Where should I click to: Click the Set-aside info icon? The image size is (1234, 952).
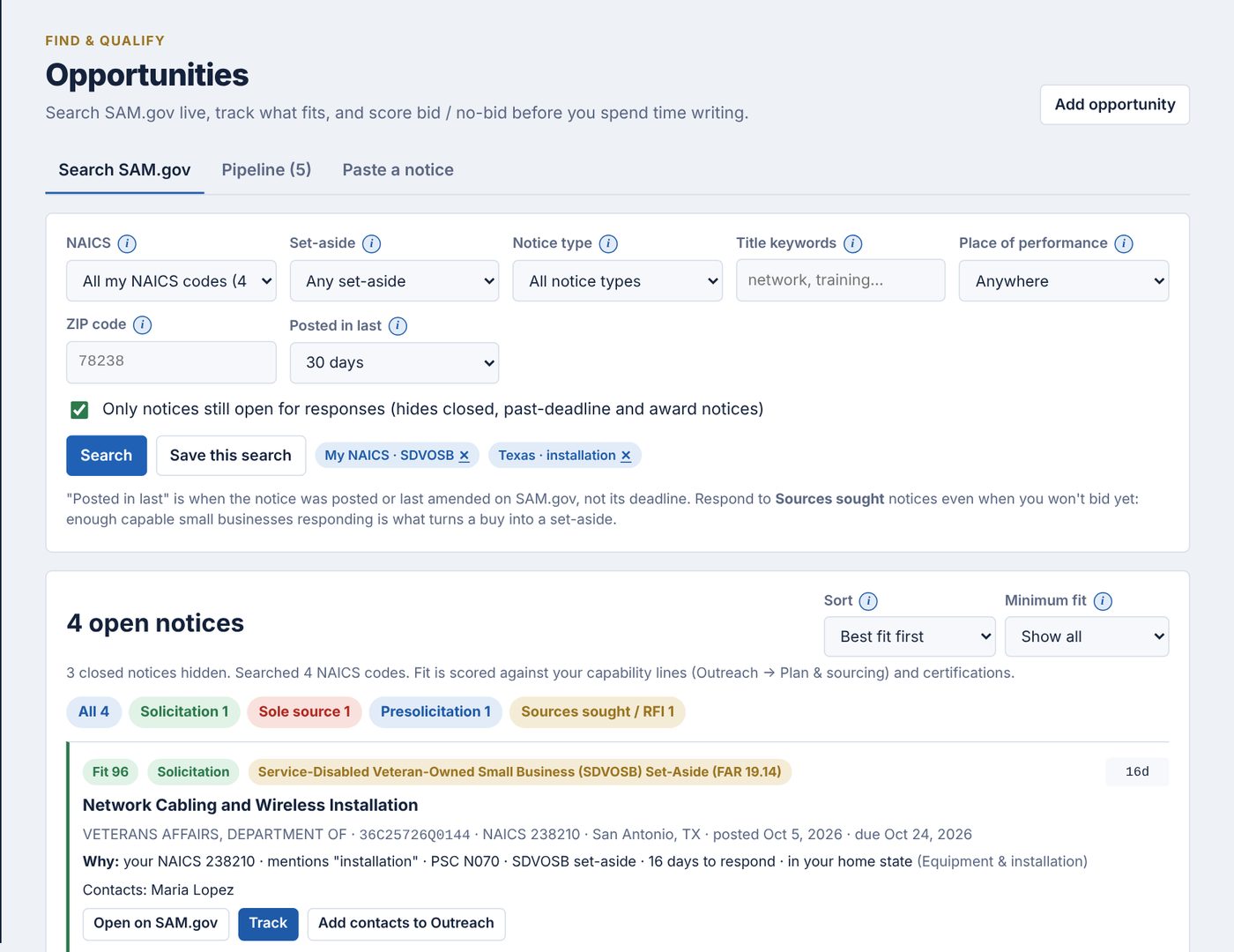tap(372, 243)
